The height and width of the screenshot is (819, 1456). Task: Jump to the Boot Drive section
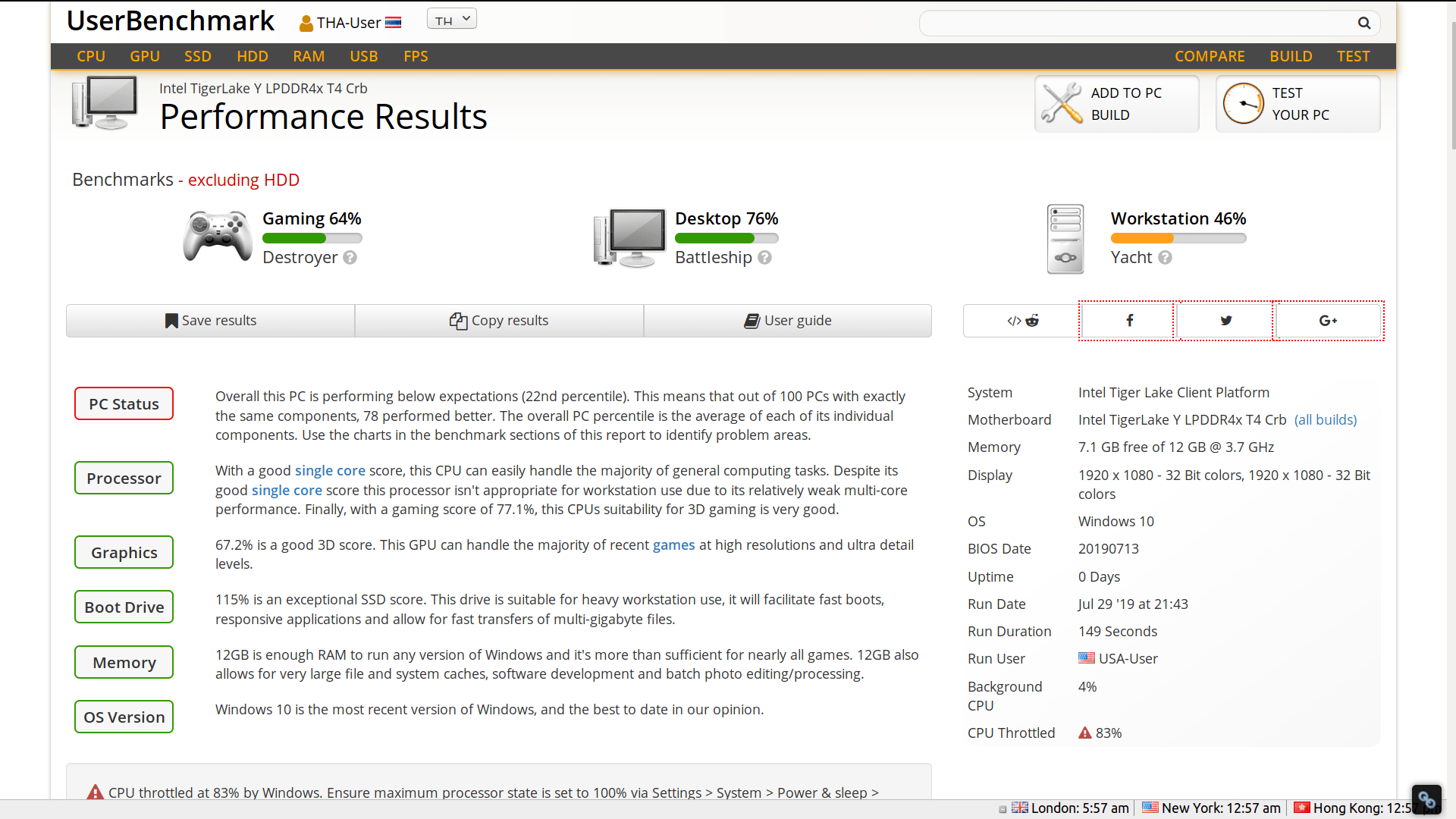coord(124,607)
